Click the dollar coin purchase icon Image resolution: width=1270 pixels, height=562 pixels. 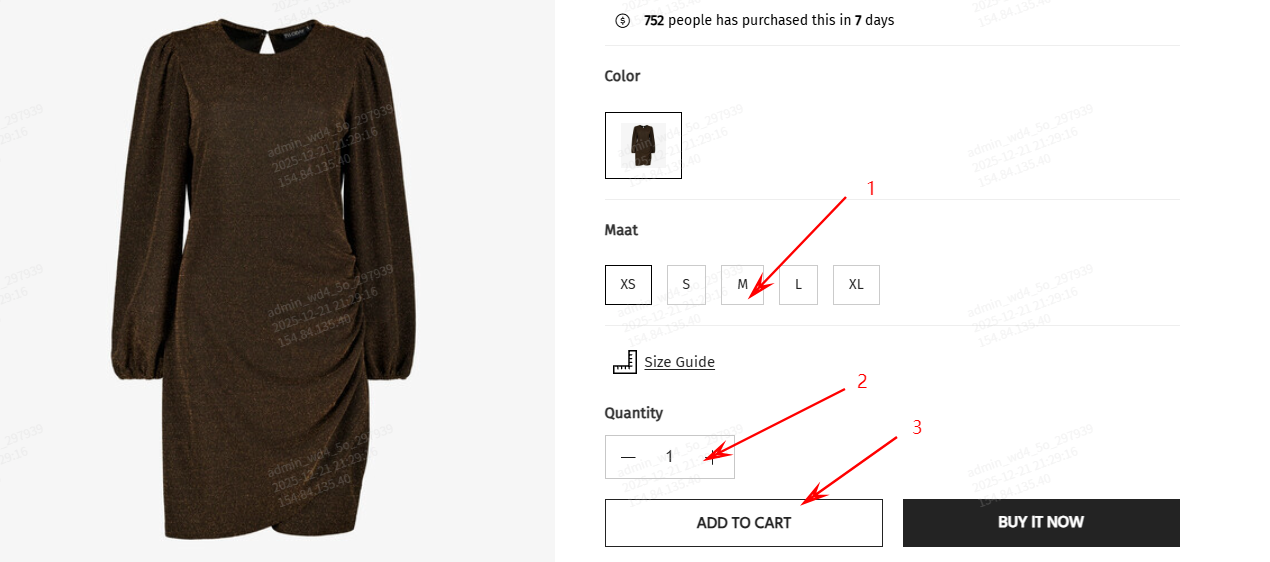622,20
